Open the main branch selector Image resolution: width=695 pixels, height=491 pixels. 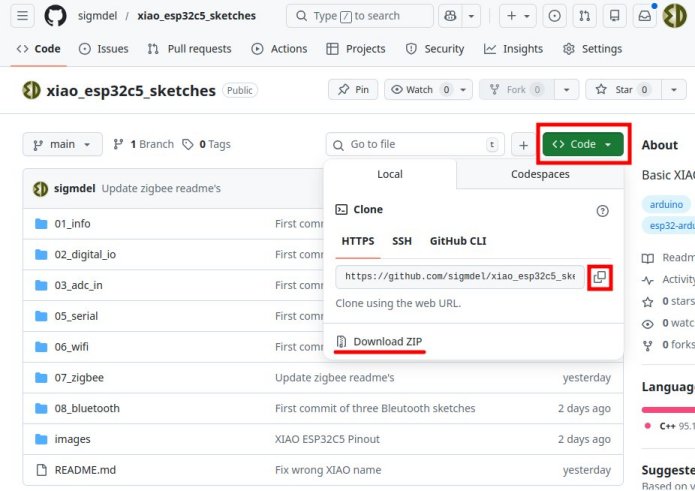[62, 144]
